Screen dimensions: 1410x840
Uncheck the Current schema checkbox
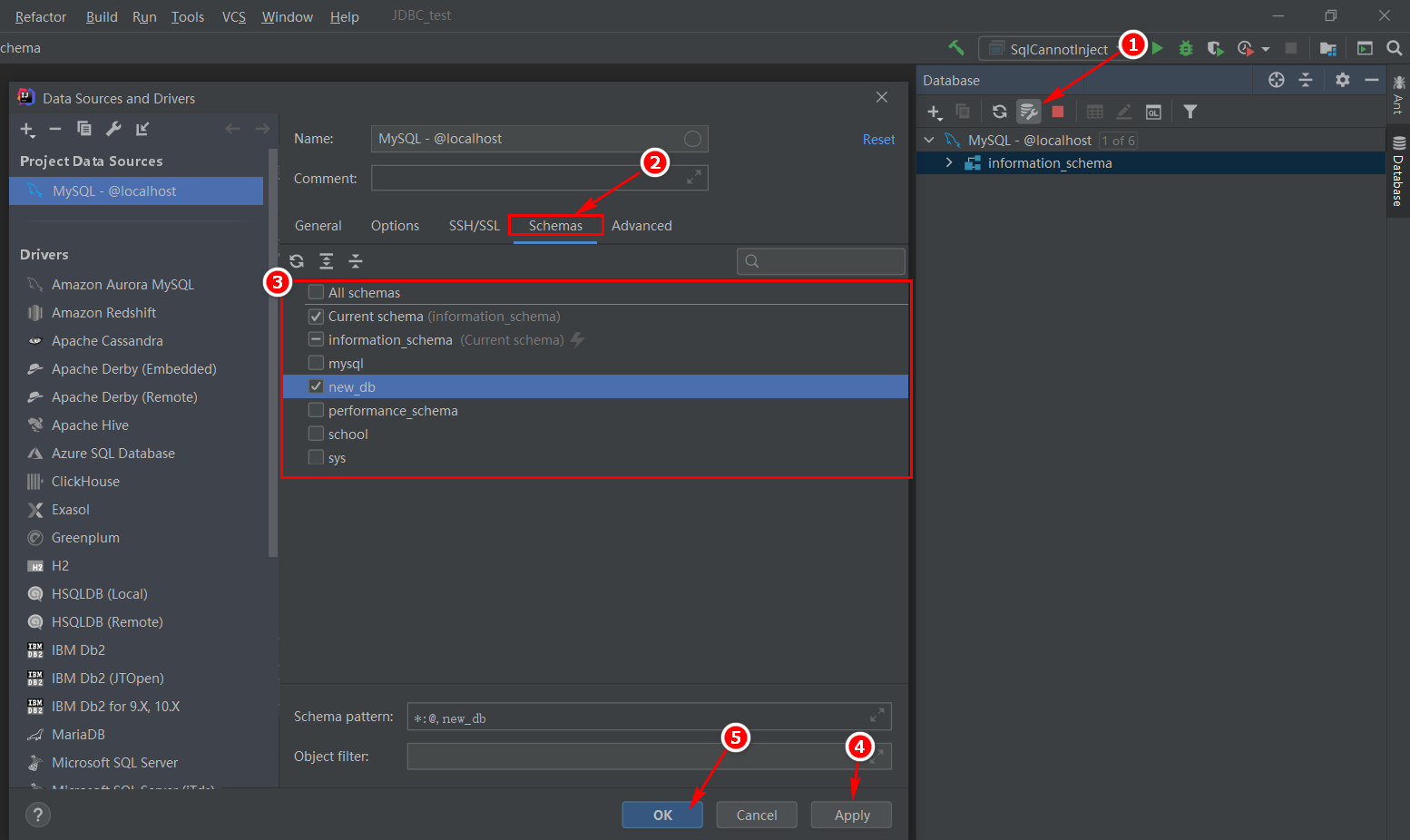coord(316,316)
